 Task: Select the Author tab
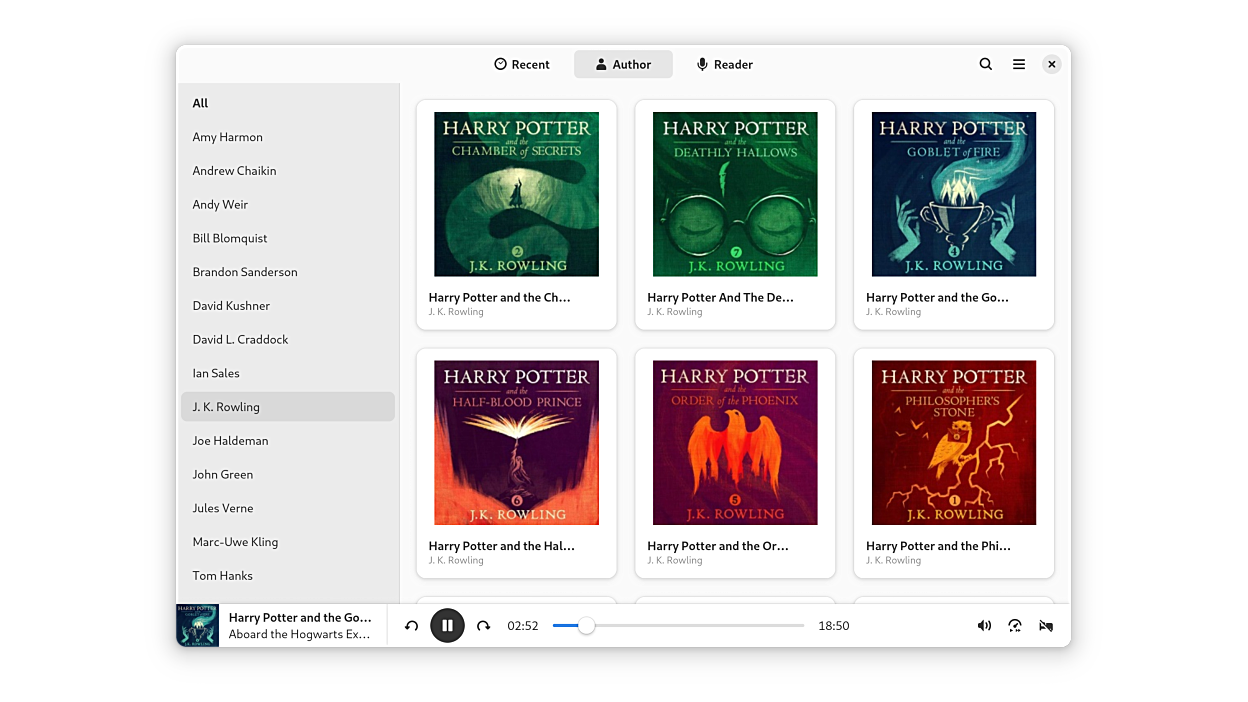coord(623,64)
